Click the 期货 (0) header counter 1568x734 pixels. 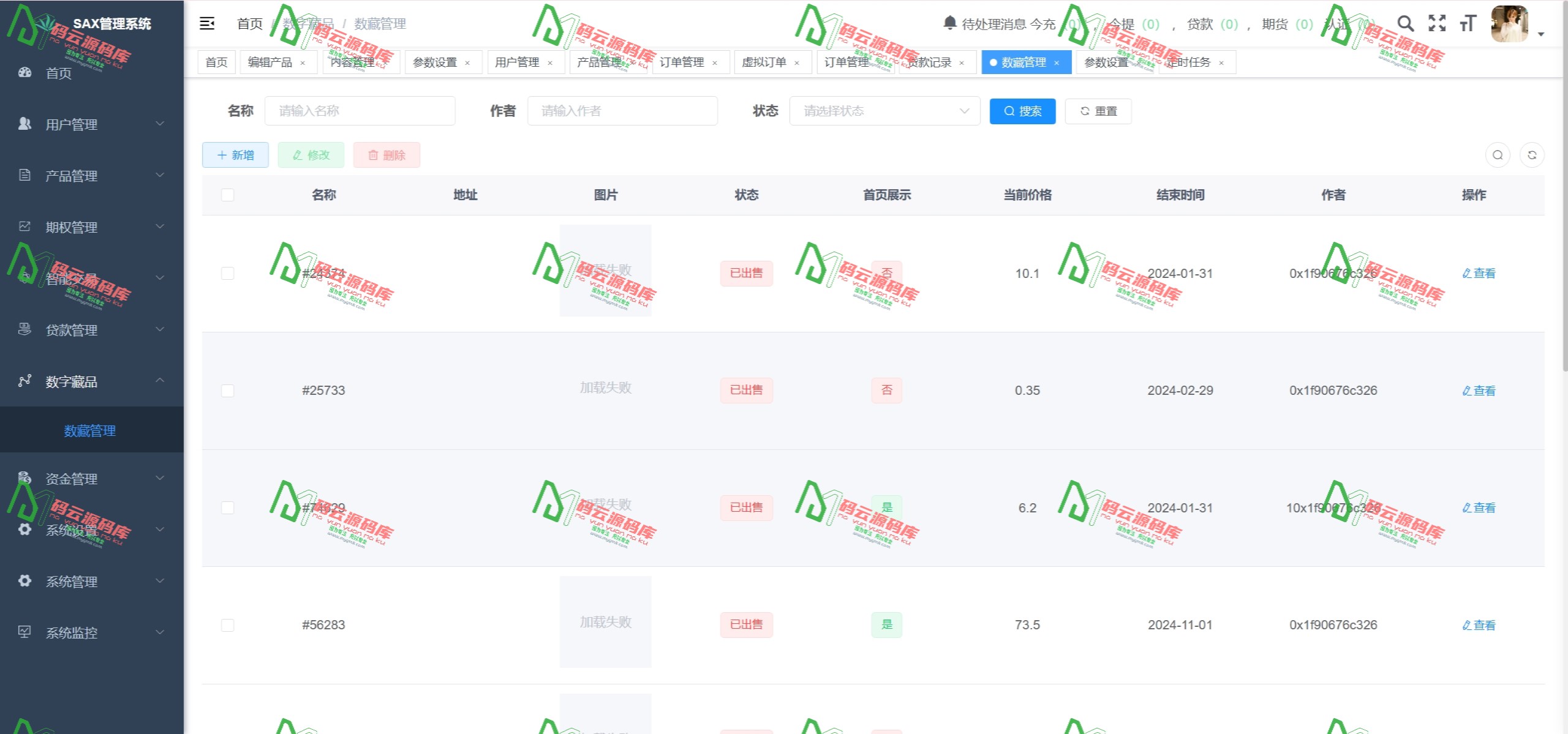click(1287, 24)
